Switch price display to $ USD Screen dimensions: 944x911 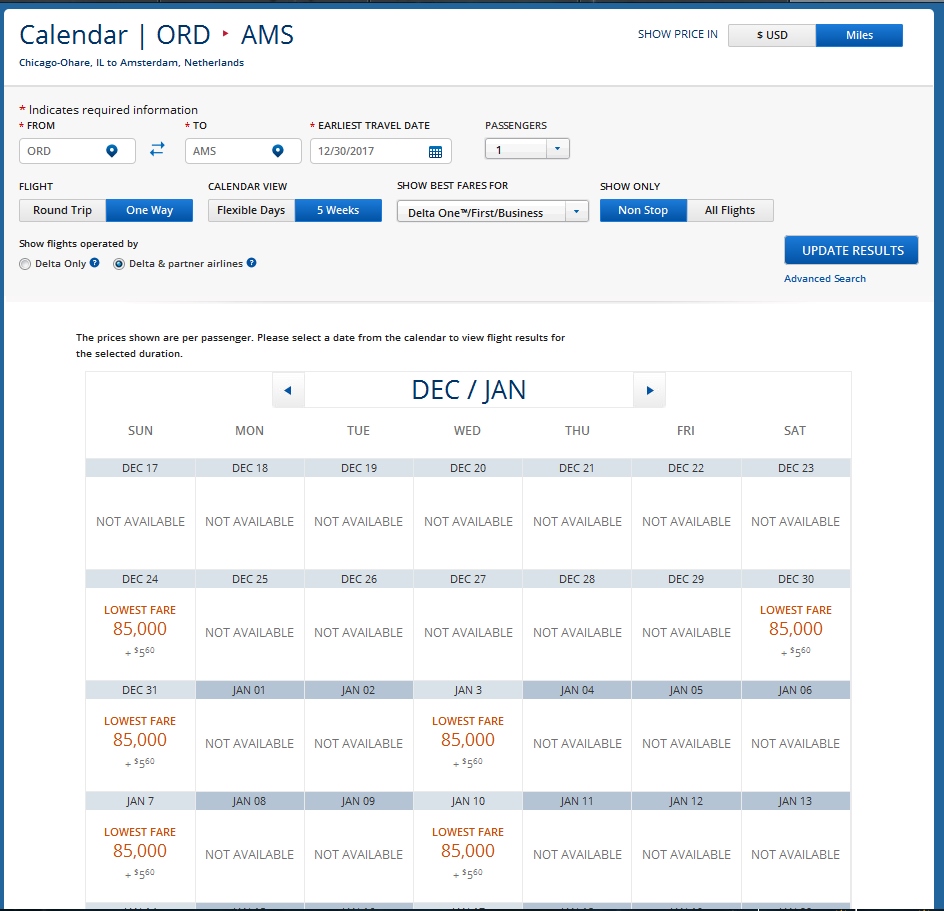pyautogui.click(x=771, y=35)
